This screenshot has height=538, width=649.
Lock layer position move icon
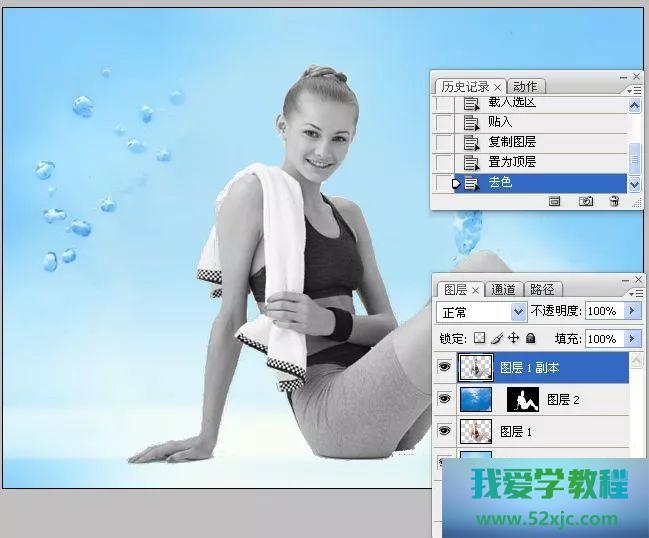pyautogui.click(x=513, y=339)
